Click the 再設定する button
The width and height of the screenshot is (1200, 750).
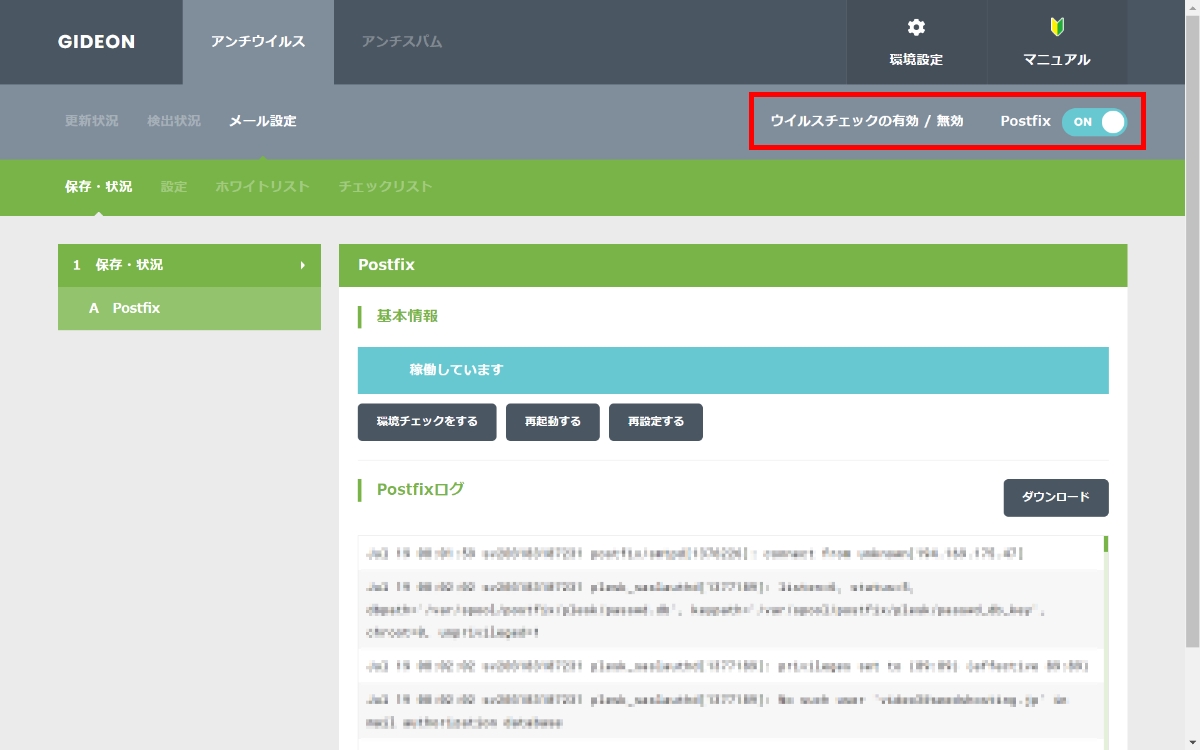656,422
